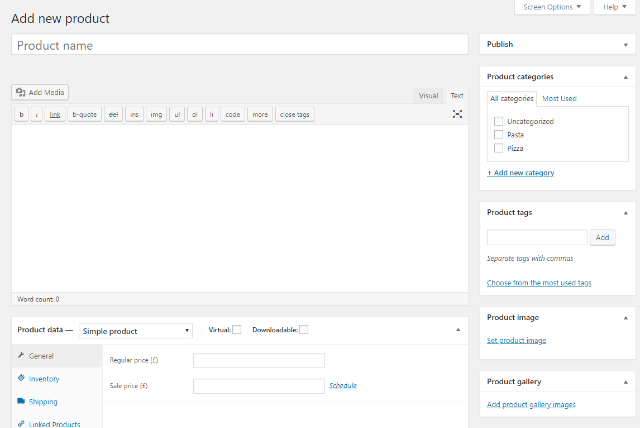Select the All categories tab
The width and height of the screenshot is (640, 428).
click(511, 98)
